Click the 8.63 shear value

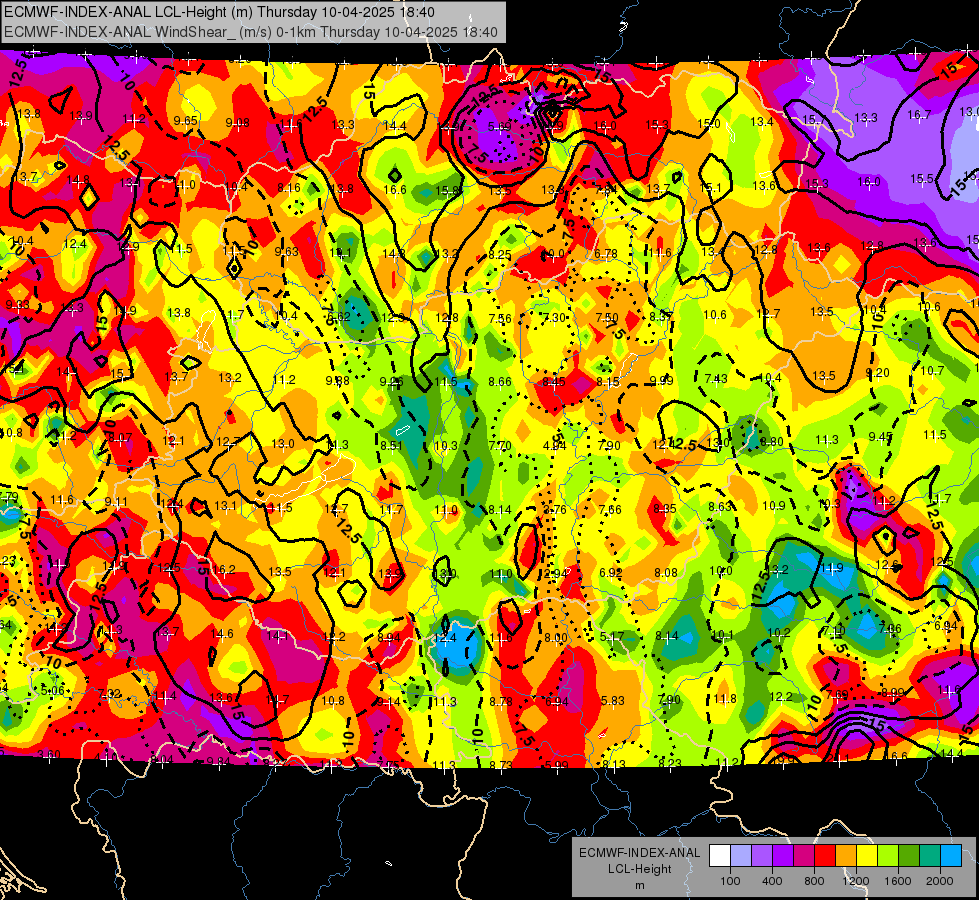click(x=720, y=507)
